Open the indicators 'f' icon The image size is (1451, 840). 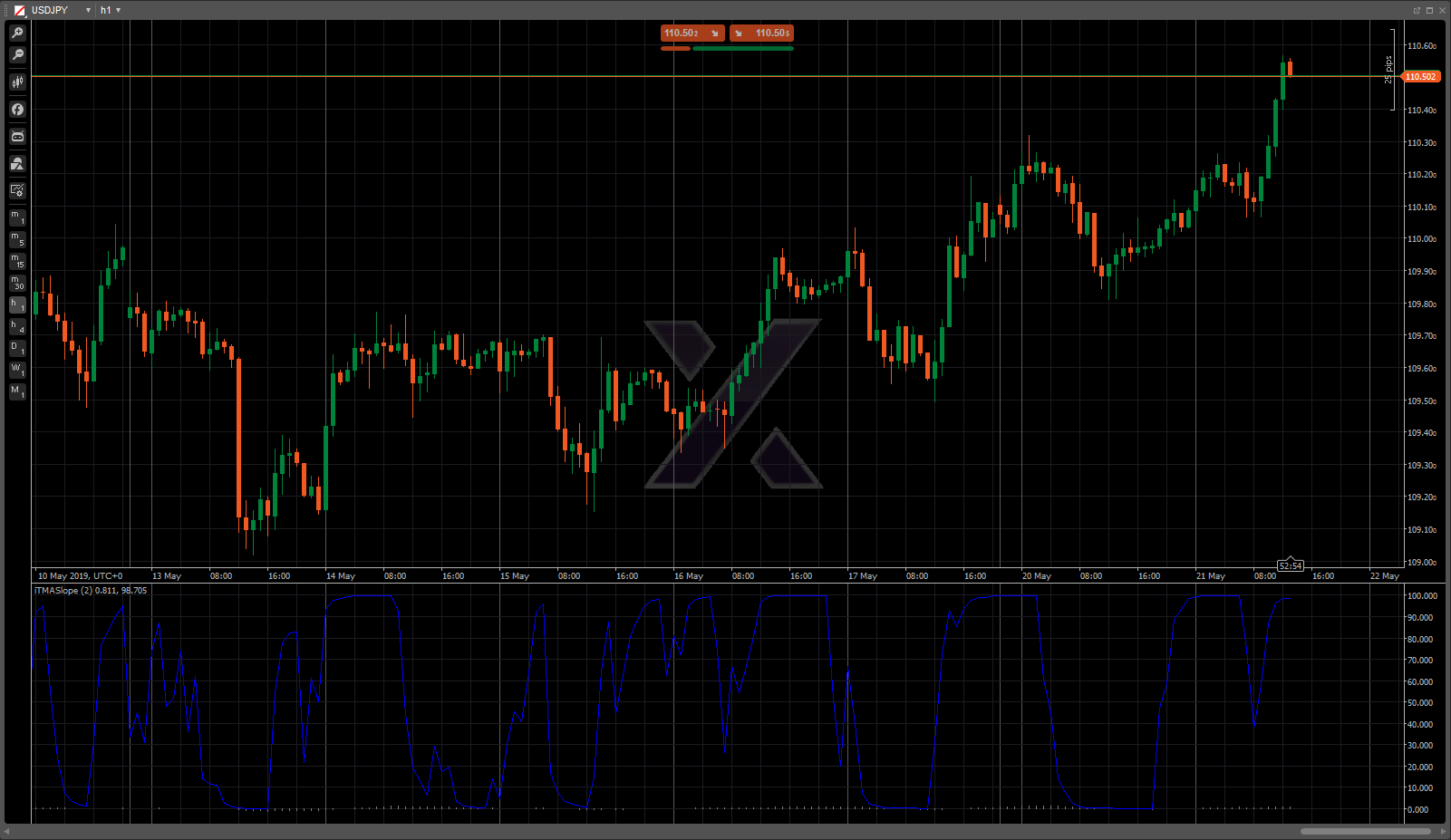click(17, 110)
